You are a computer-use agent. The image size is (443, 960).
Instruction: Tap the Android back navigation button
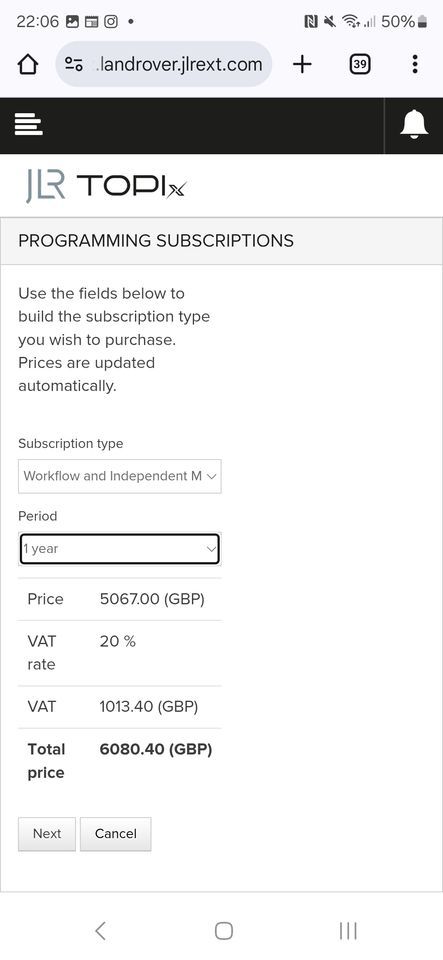point(101,931)
